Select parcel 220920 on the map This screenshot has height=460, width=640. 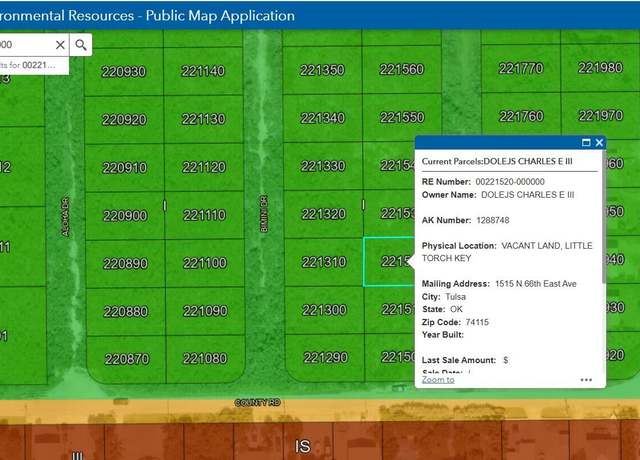click(124, 120)
